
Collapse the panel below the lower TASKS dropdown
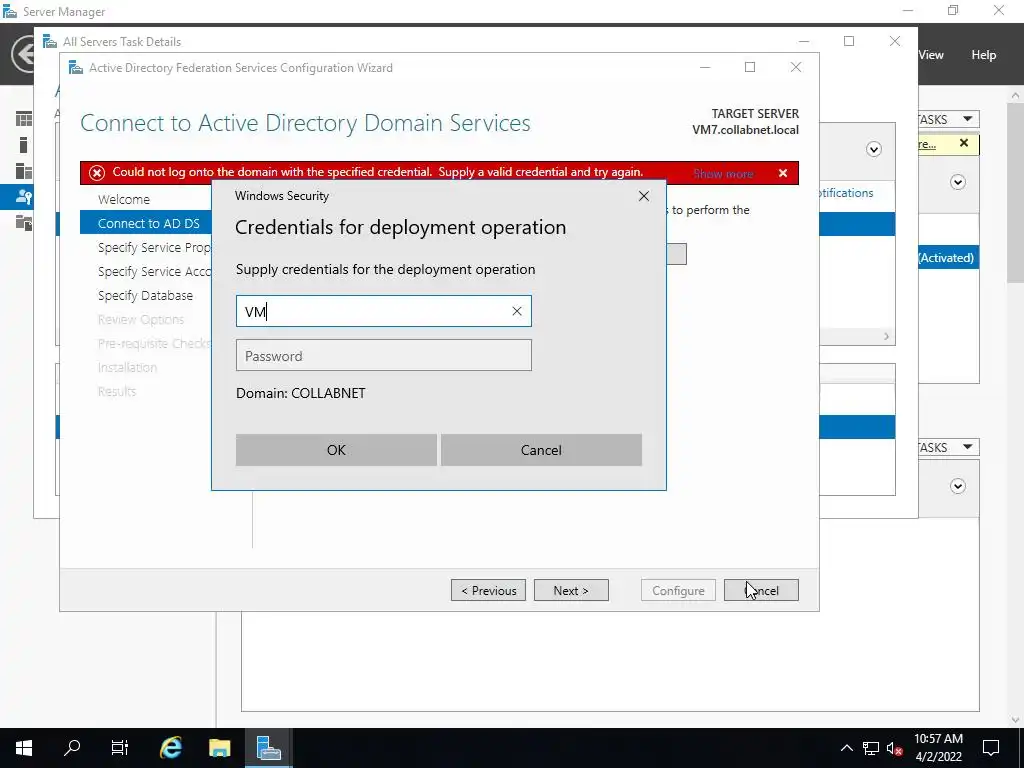(957, 486)
